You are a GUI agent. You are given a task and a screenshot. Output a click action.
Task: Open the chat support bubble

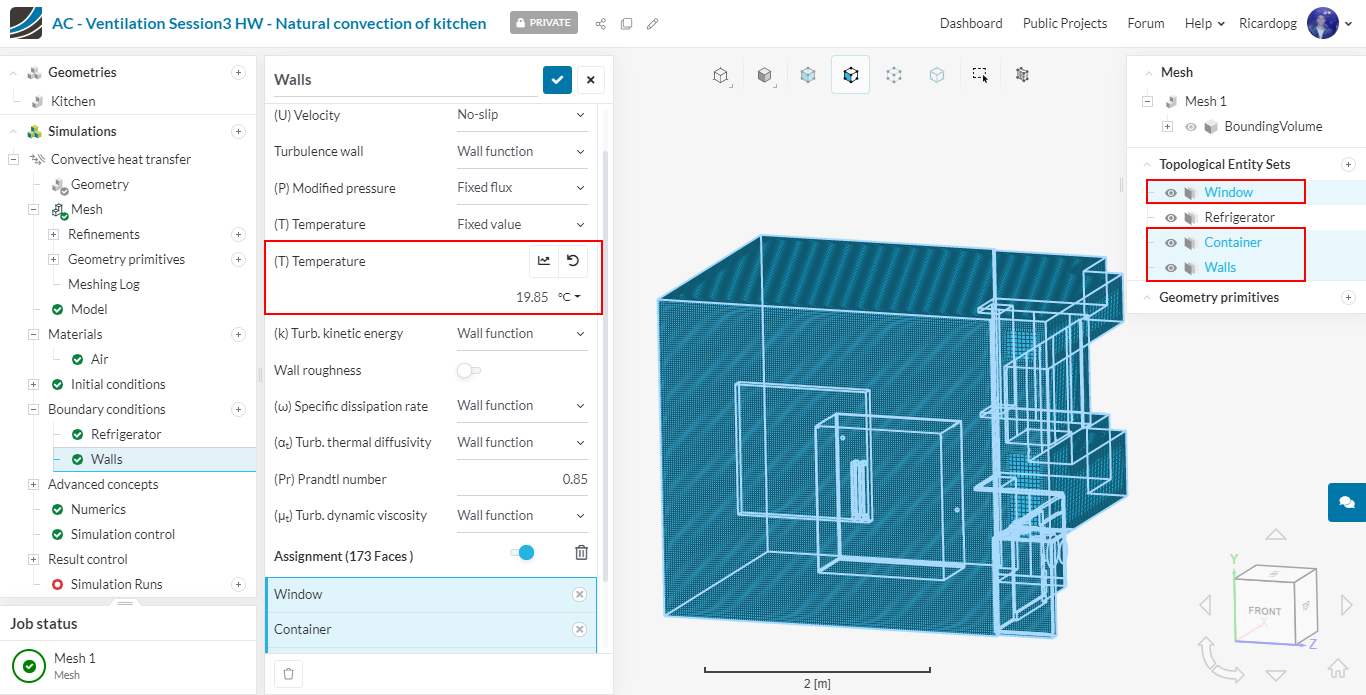point(1347,502)
